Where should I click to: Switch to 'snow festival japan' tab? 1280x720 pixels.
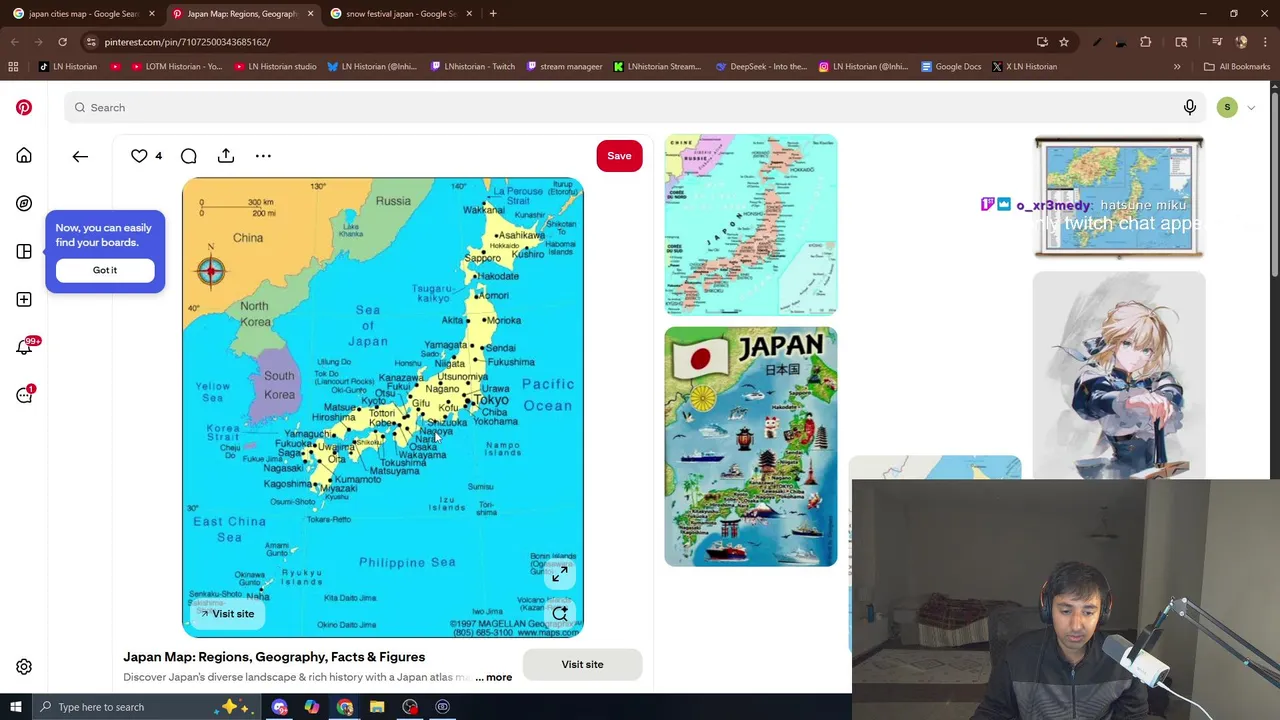(401, 14)
